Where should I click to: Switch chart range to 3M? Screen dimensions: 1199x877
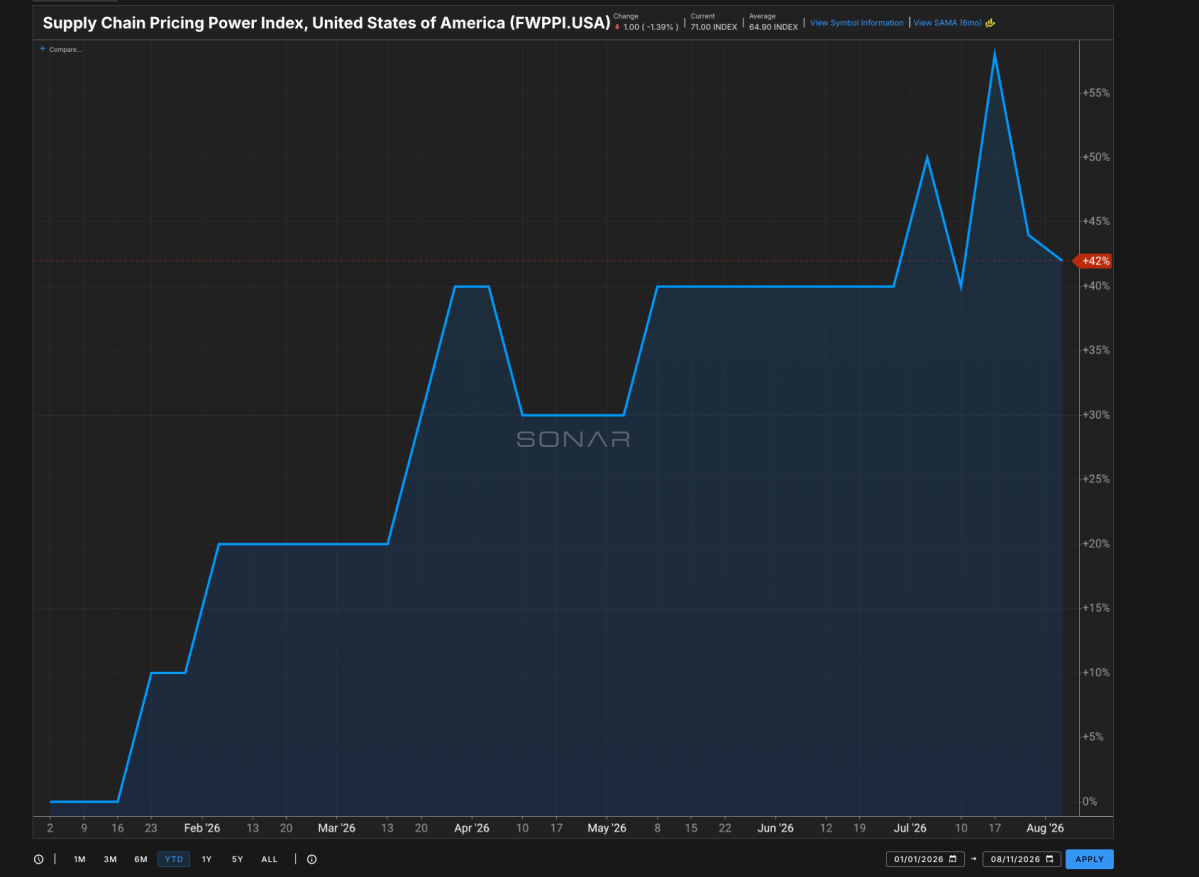pyautogui.click(x=110, y=859)
